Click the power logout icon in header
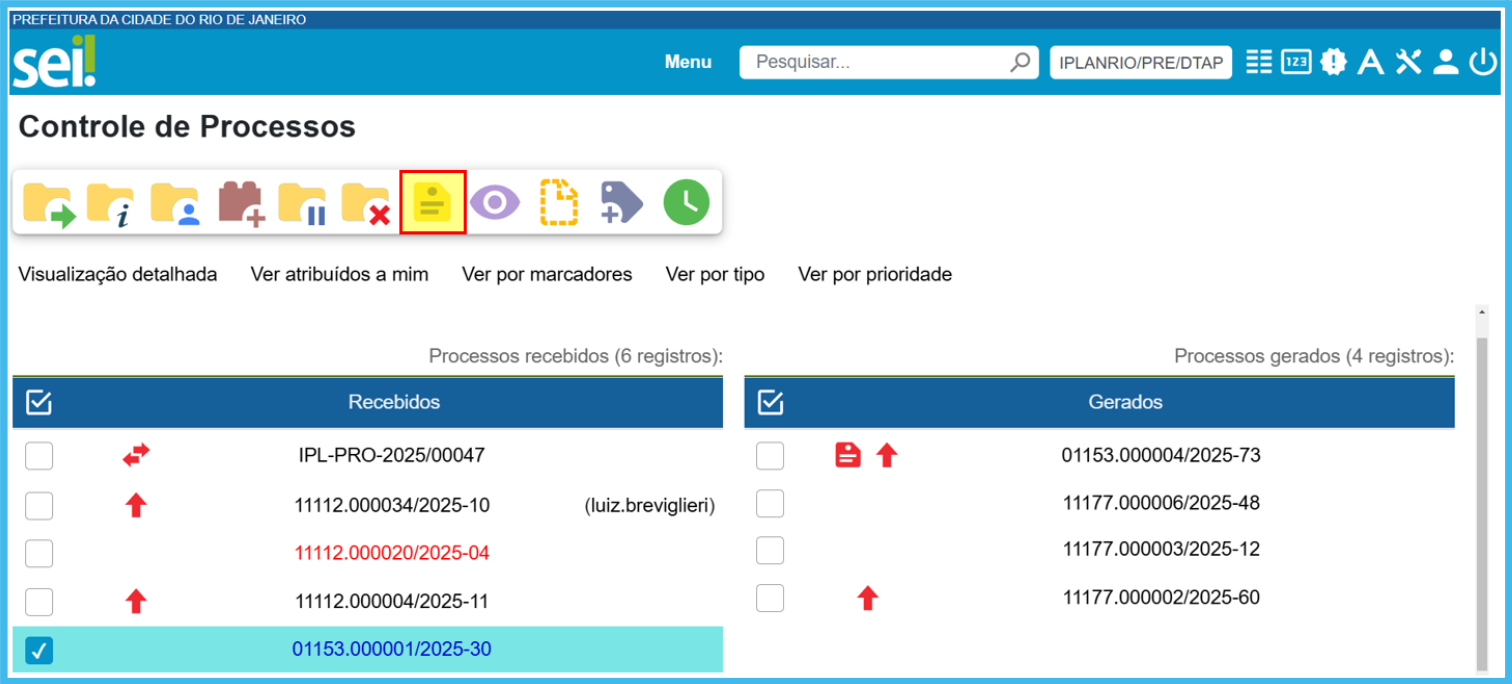1512x684 pixels. click(x=1482, y=62)
